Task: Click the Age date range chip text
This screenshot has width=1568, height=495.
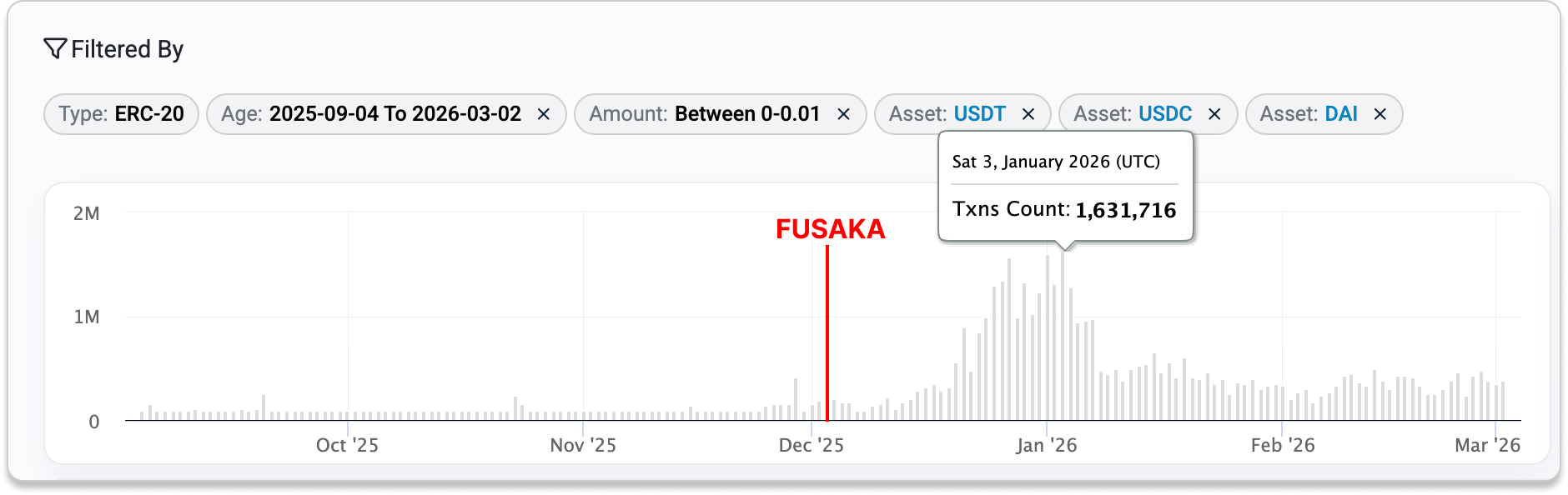Action: pos(371,114)
